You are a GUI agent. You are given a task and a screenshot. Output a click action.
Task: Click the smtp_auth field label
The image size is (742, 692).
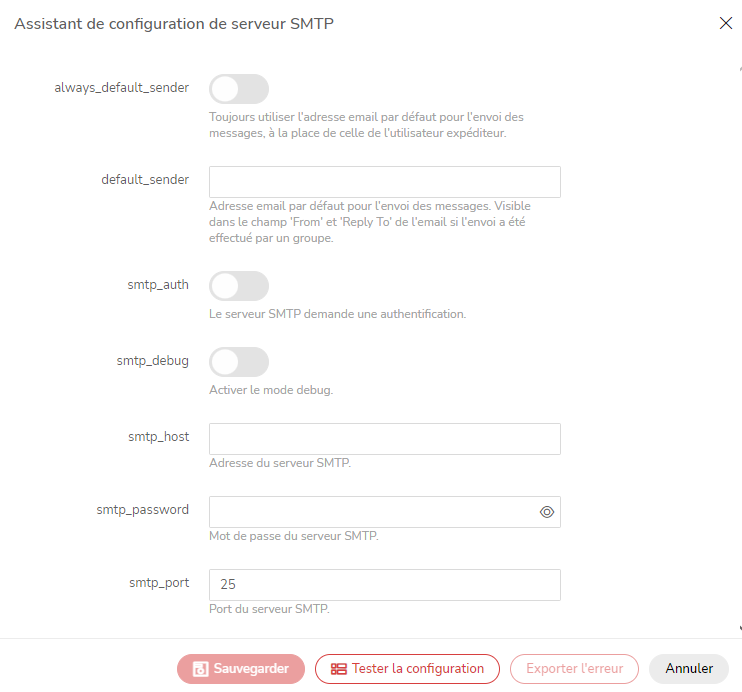[x=158, y=285]
